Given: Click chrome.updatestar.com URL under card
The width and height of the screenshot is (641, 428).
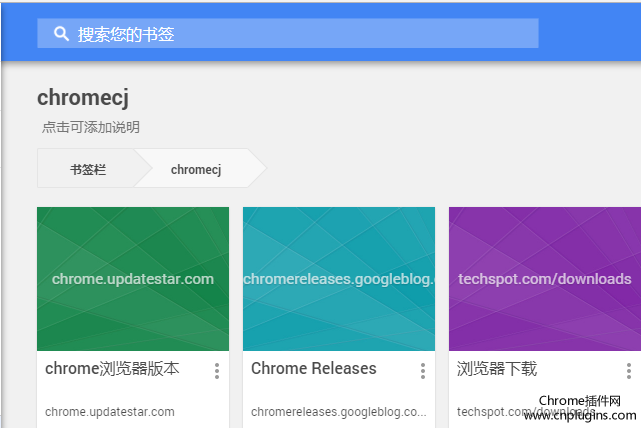Looking at the screenshot, I should [110, 412].
